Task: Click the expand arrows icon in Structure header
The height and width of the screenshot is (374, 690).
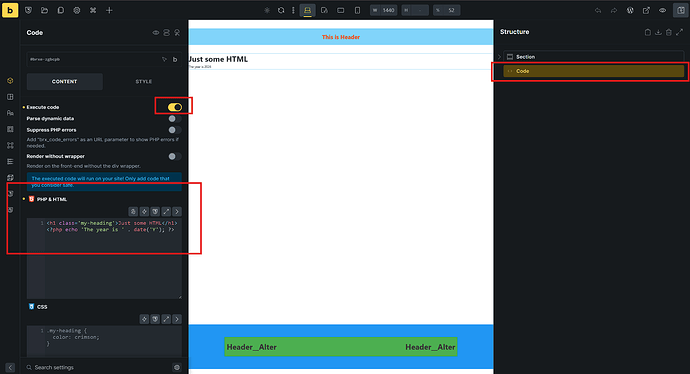Action: (x=679, y=32)
